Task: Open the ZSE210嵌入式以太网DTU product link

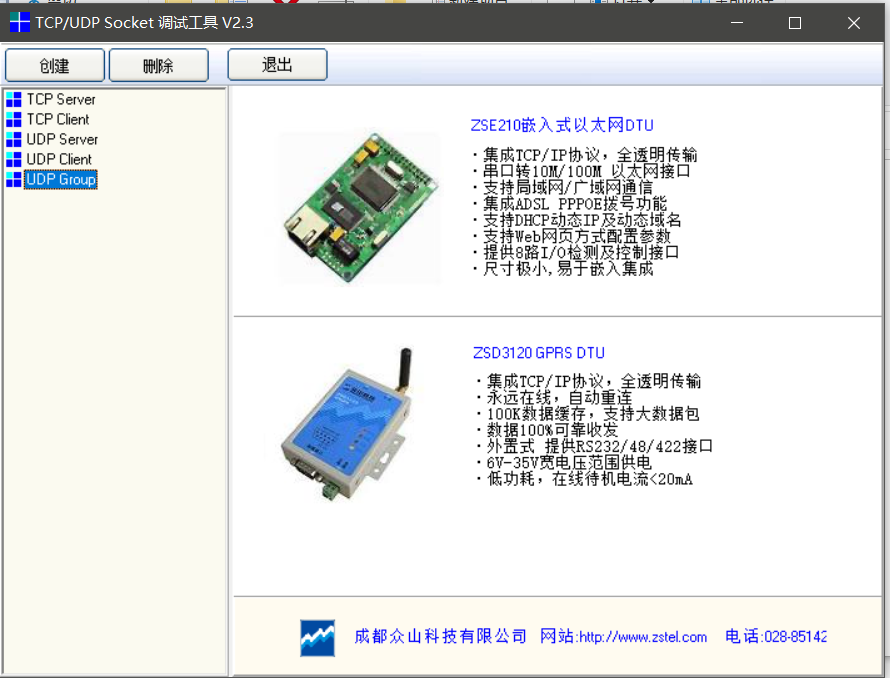Action: (563, 124)
